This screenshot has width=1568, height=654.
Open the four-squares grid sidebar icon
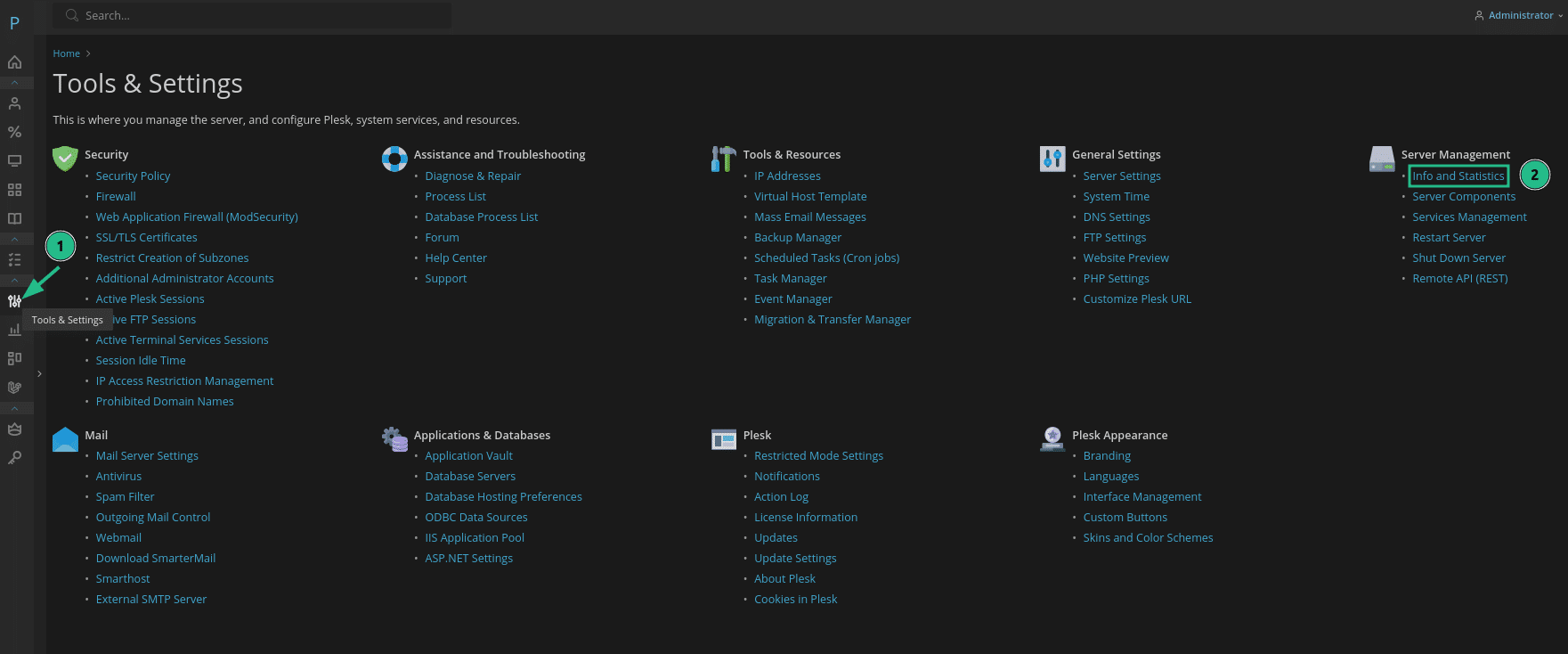(x=14, y=190)
